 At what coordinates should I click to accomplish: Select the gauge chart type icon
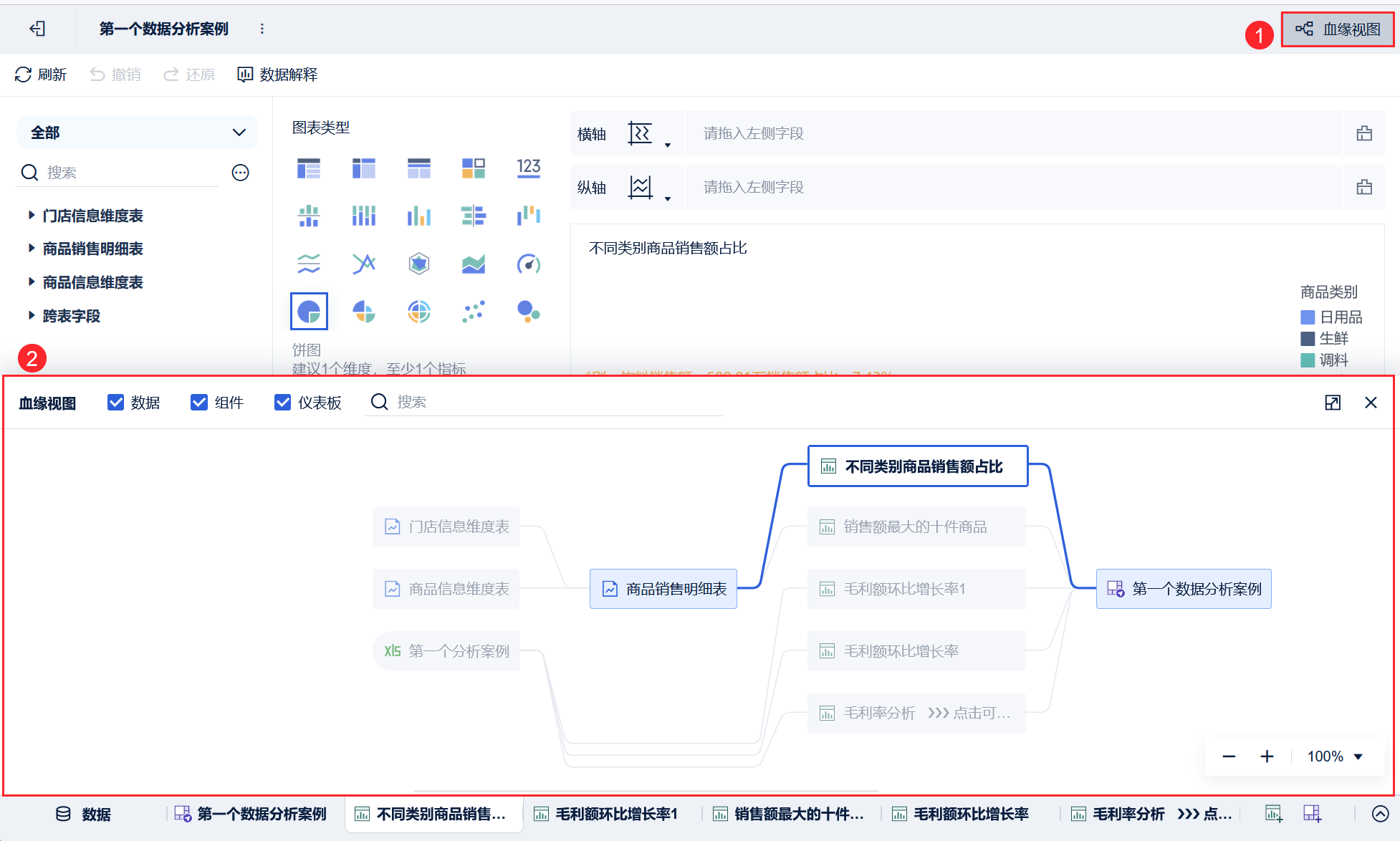[528, 264]
